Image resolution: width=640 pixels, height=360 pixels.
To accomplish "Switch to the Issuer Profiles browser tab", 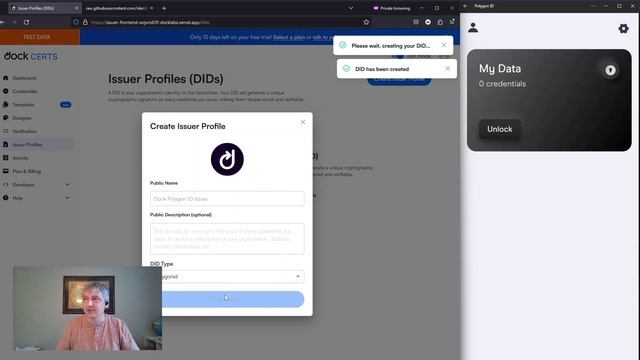I will point(43,8).
